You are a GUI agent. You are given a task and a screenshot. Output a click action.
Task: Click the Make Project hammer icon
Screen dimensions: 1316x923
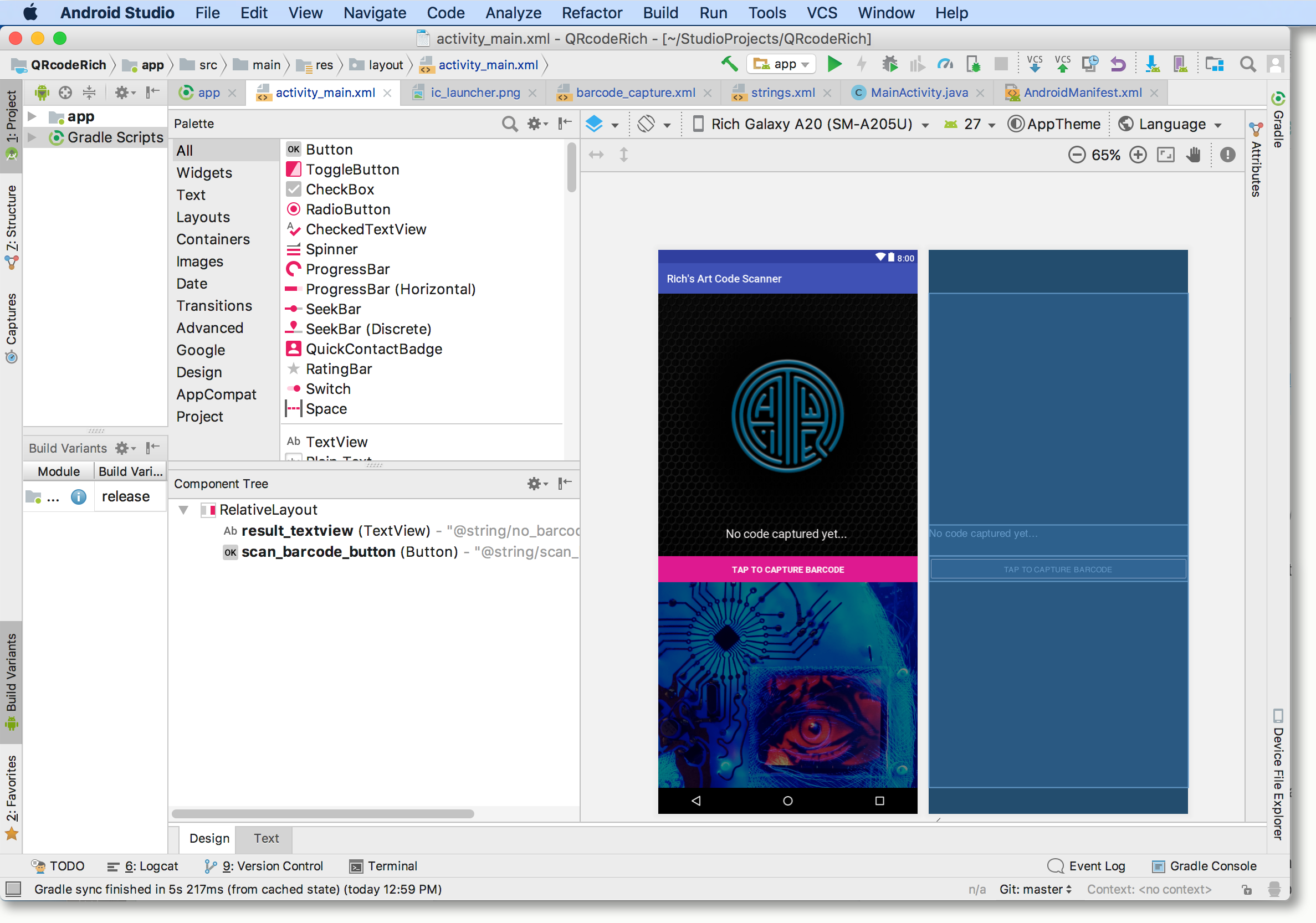(729, 64)
